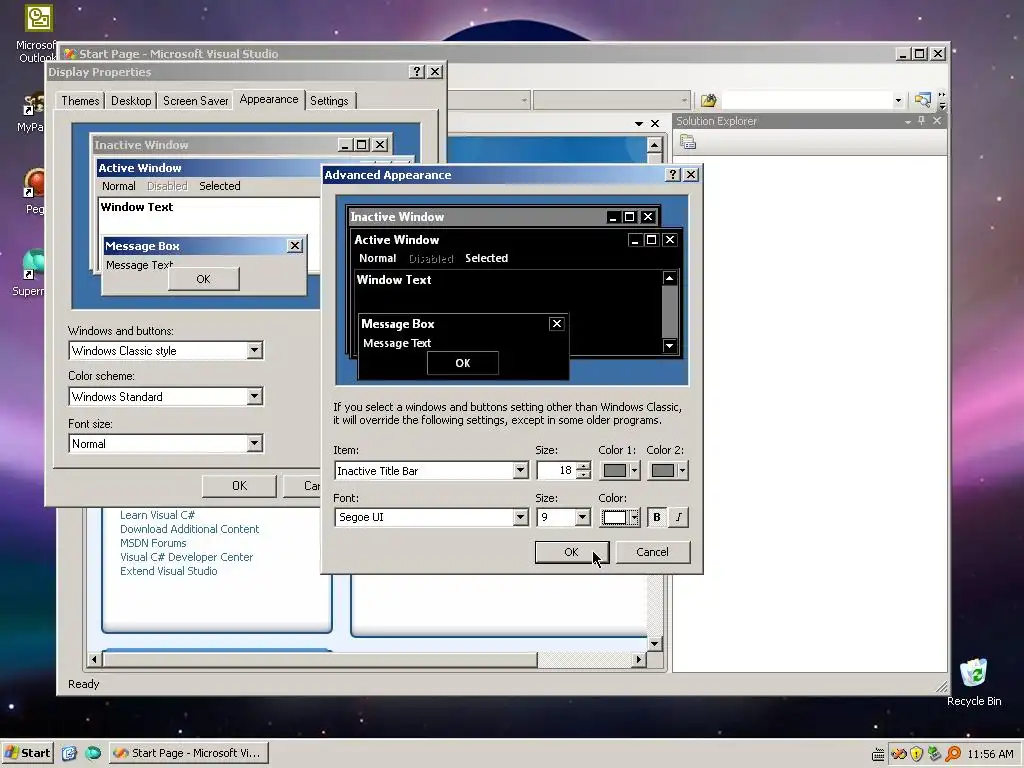Toggle the Solution Explorer auto-hide pin
Screen dimensions: 1024x768
point(921,121)
